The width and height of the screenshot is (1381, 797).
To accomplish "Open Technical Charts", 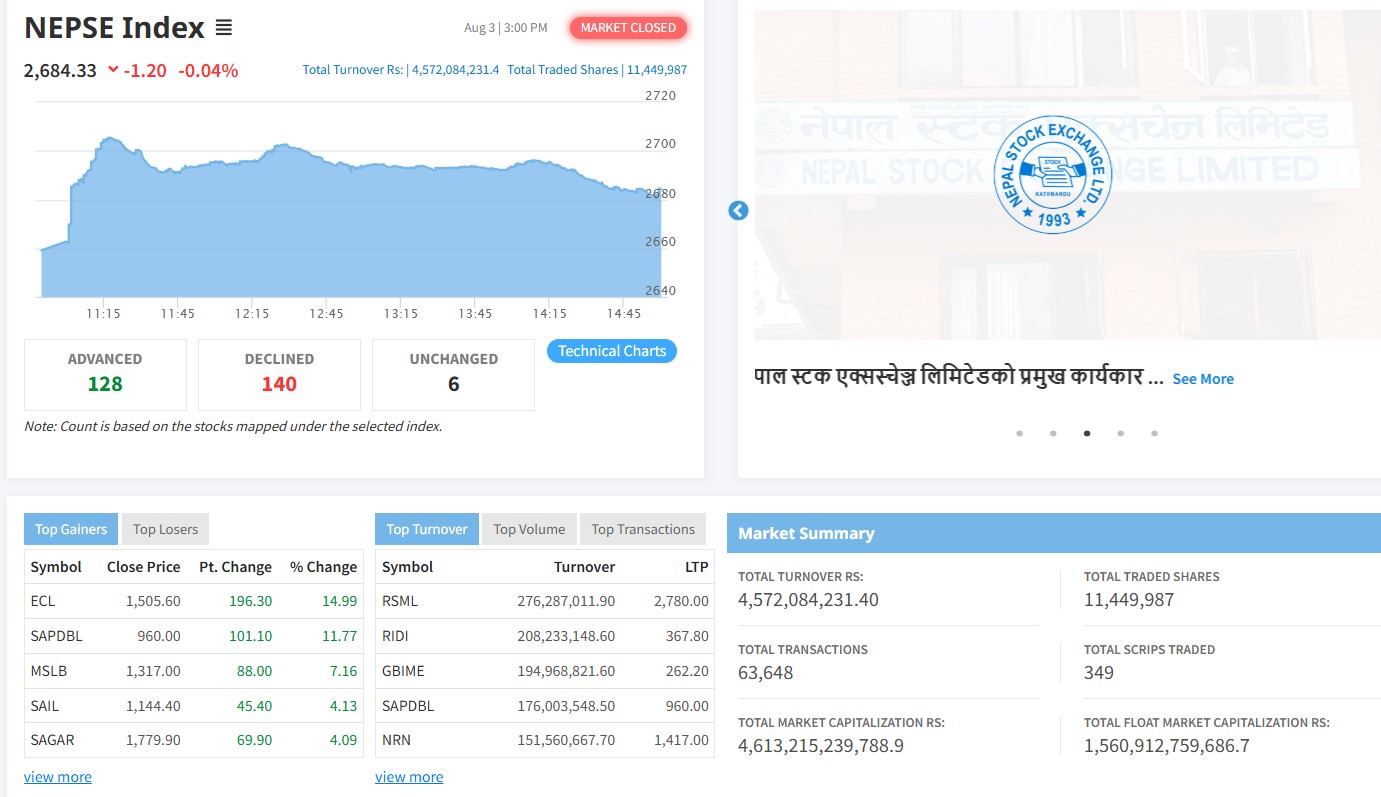I will [612, 351].
